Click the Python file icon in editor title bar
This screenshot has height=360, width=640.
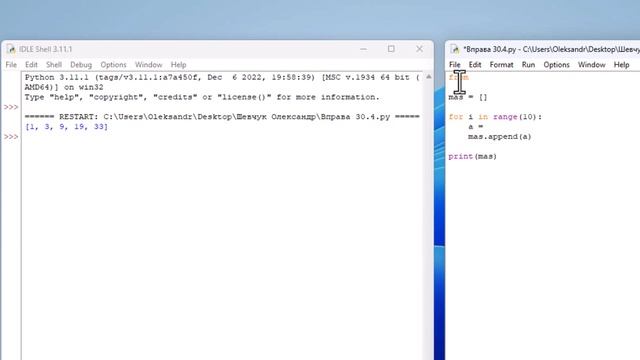coord(455,49)
